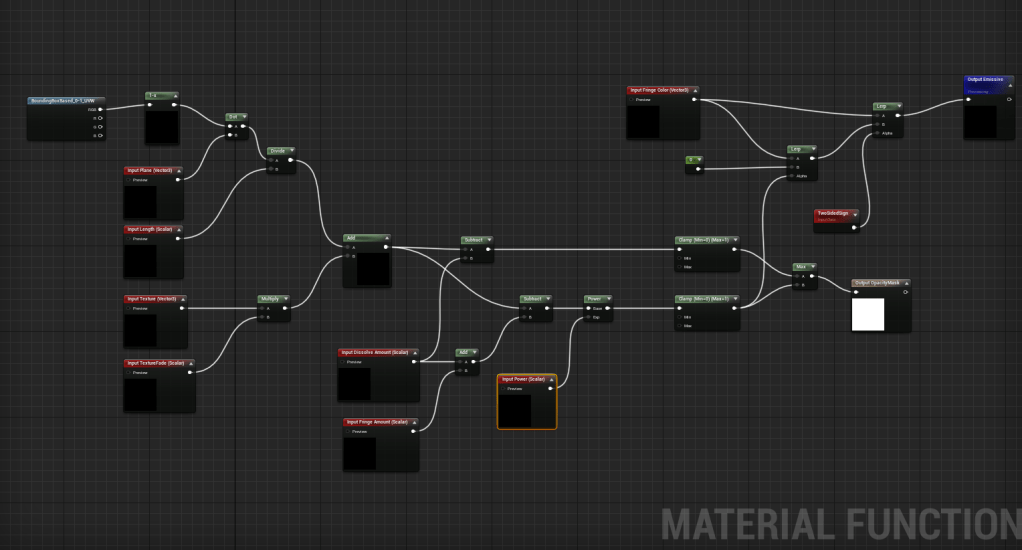
Task: Click white preview of Output OpacityMask
Action: [867, 314]
